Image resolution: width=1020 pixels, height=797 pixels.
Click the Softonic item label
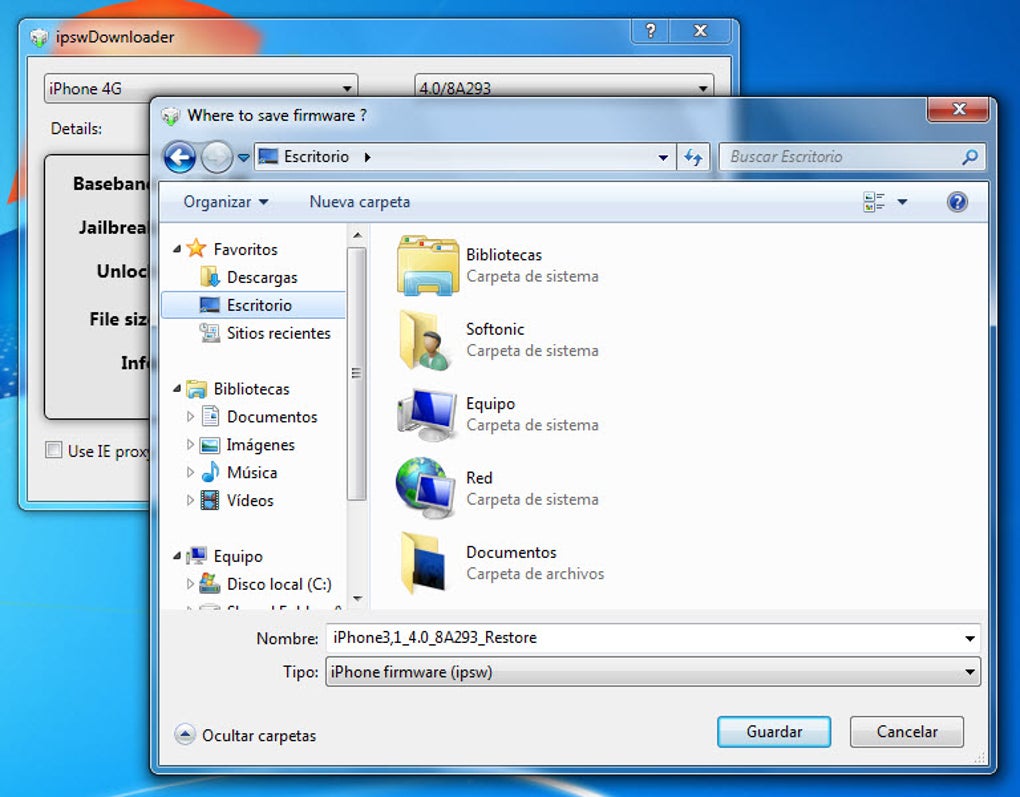click(x=495, y=329)
